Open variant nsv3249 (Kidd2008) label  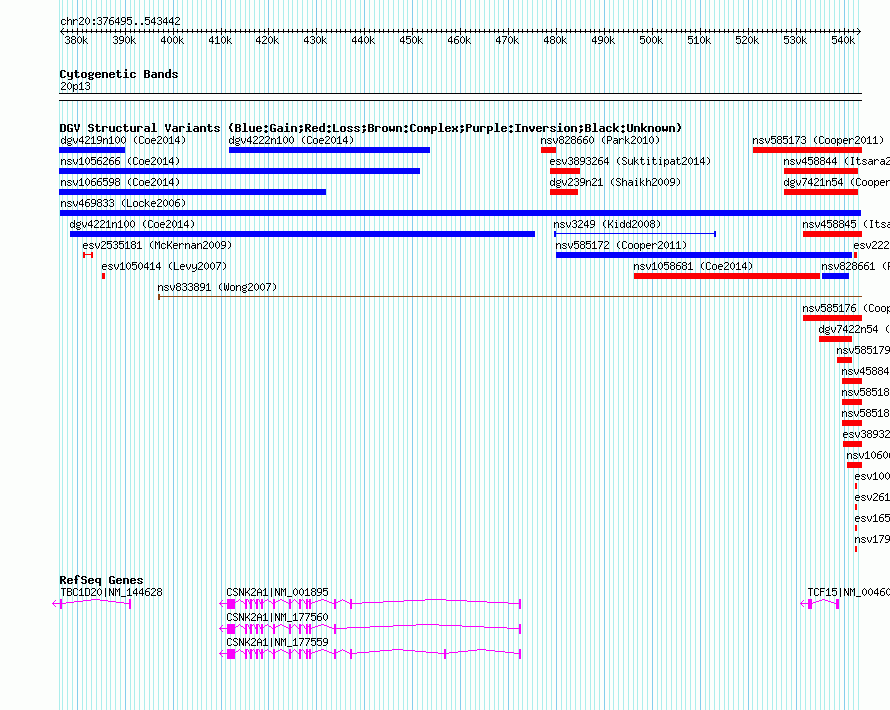(607, 224)
